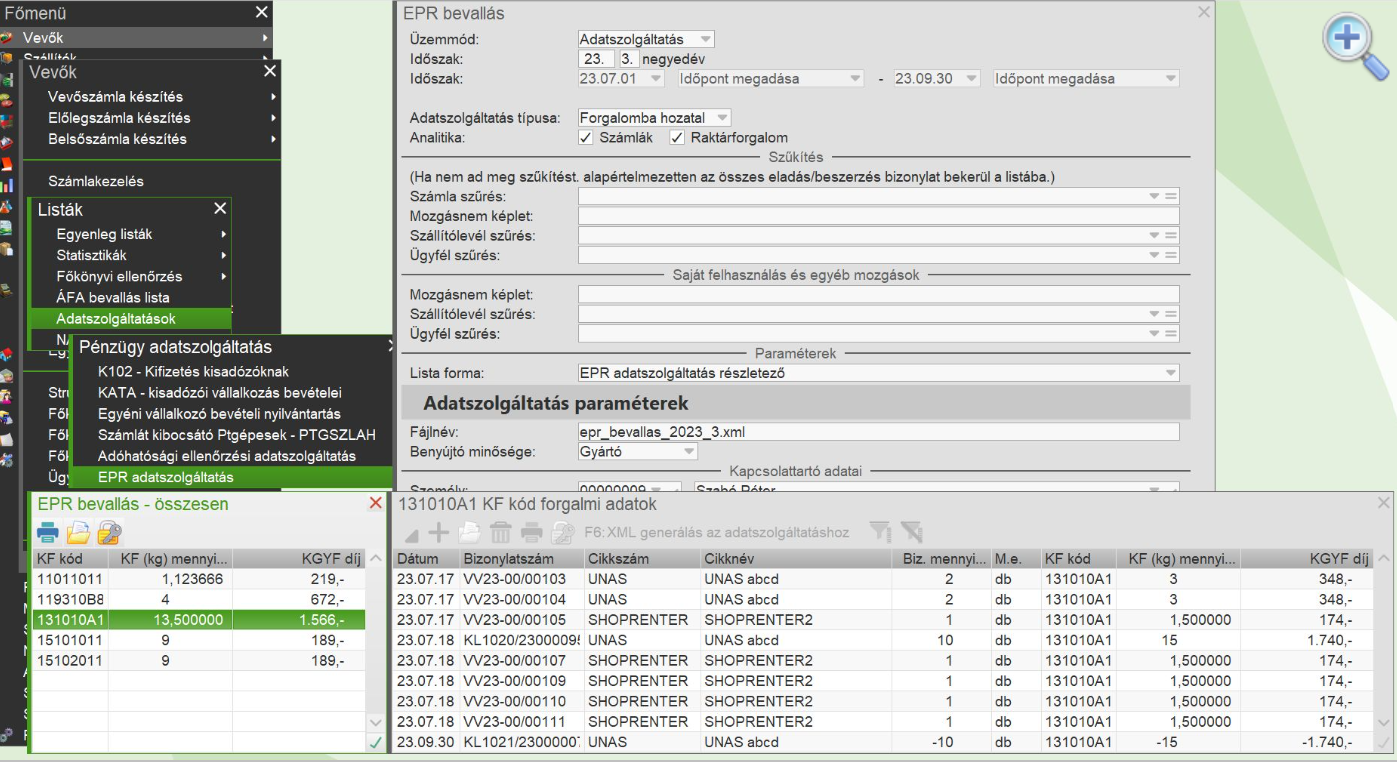Click the plus icon in forgalmi adatok toolbar
1397x762 pixels.
pos(438,533)
